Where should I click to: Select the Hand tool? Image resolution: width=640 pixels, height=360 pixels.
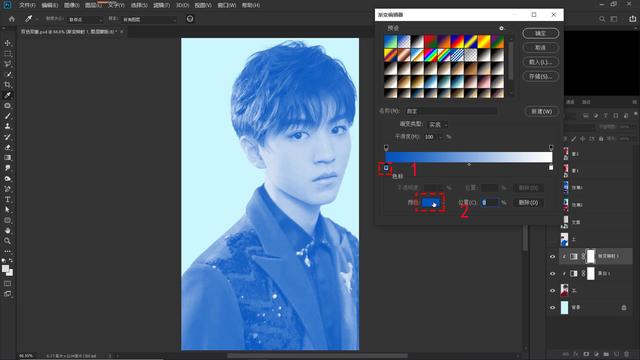click(x=7, y=230)
